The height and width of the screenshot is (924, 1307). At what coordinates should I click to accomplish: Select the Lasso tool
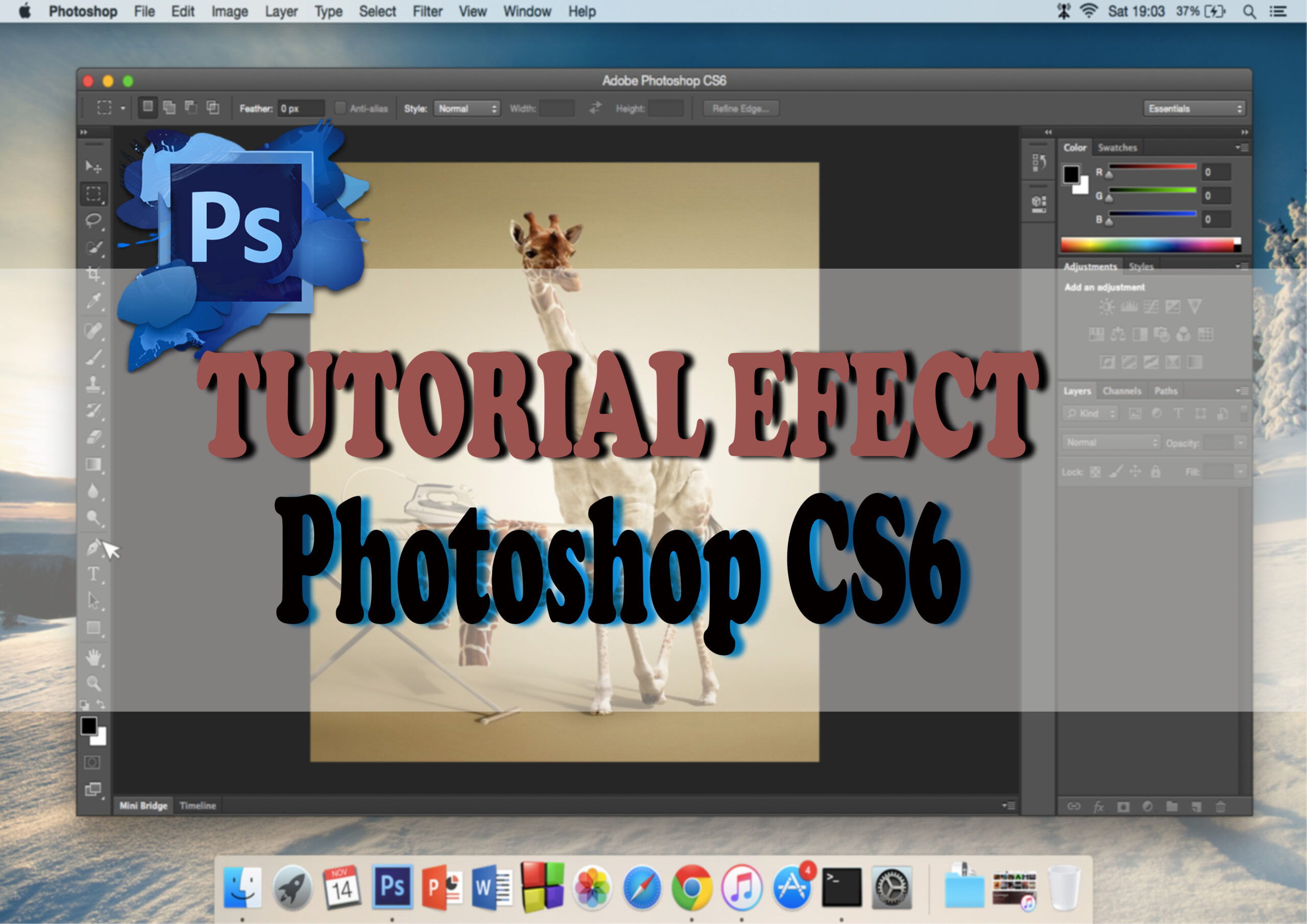[x=93, y=221]
